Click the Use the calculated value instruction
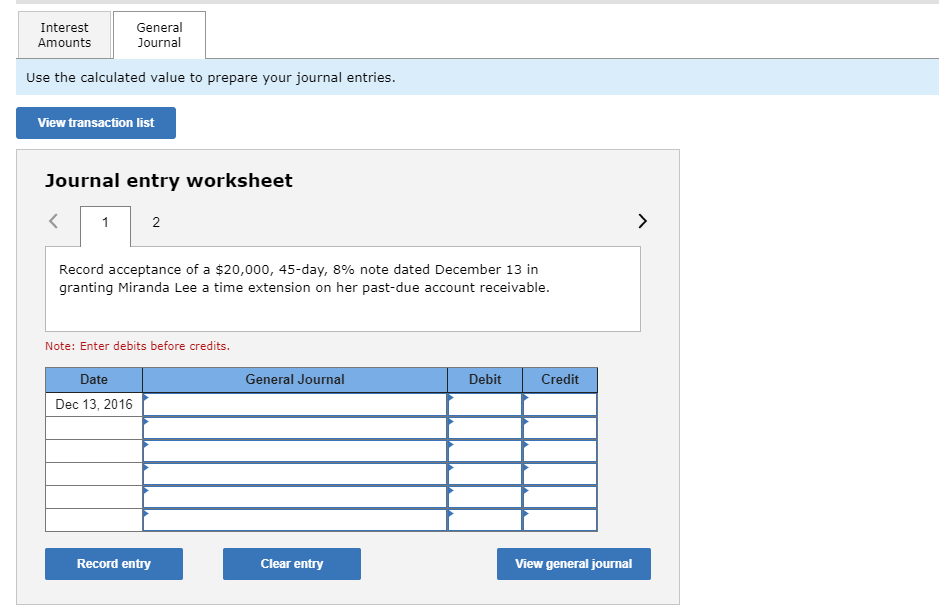This screenshot has width=951, height=615. [x=210, y=78]
